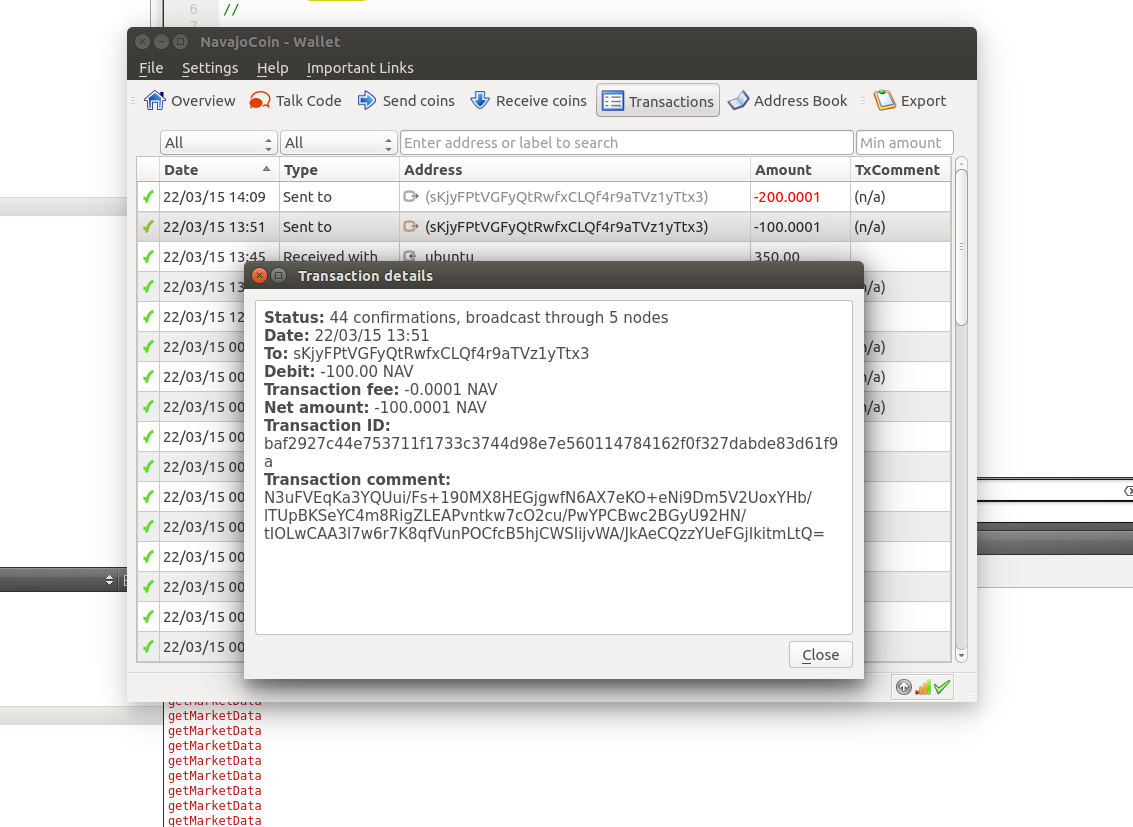Viewport: 1133px width, 827px height.
Task: Click the Status confirmations line in dialog
Action: pos(466,318)
